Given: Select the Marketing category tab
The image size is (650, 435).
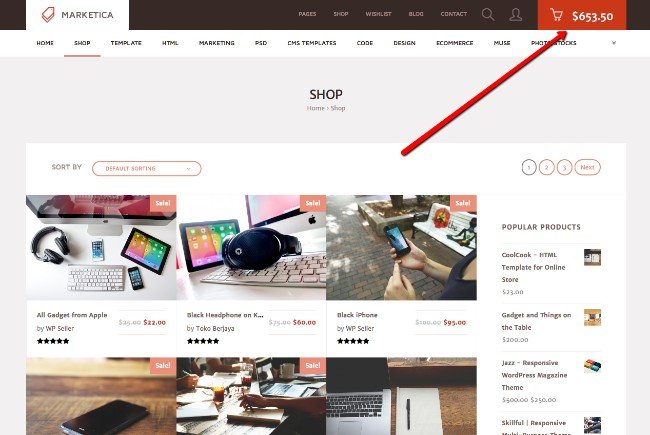Looking at the screenshot, I should (x=216, y=43).
